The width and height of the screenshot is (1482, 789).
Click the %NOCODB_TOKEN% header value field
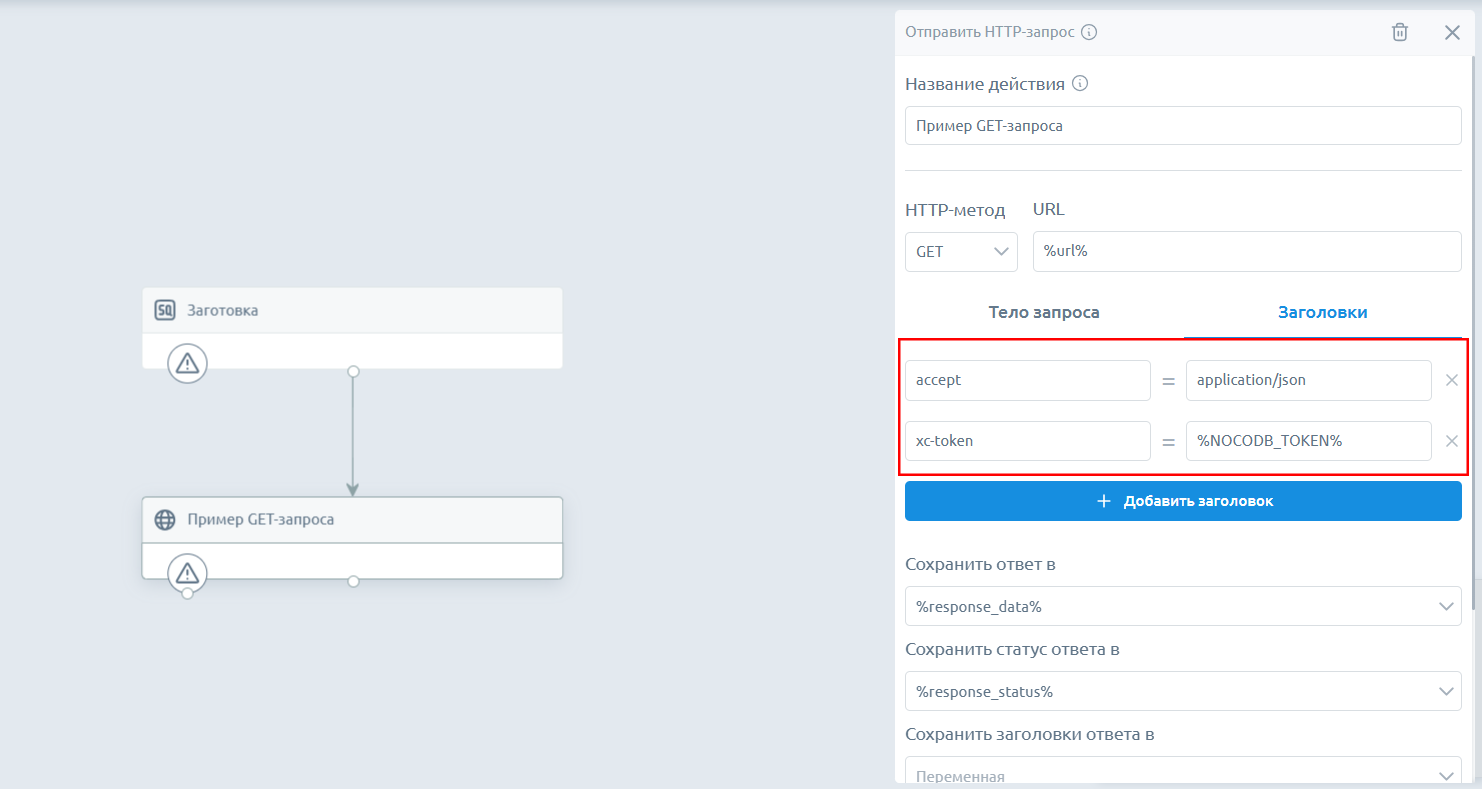[x=1308, y=441]
